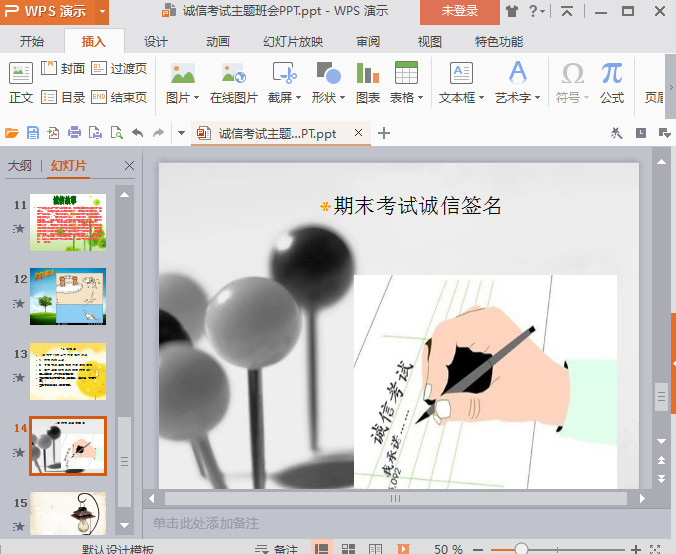Select slide 12 thumbnail
This screenshot has height=554, width=676.
[x=68, y=297]
